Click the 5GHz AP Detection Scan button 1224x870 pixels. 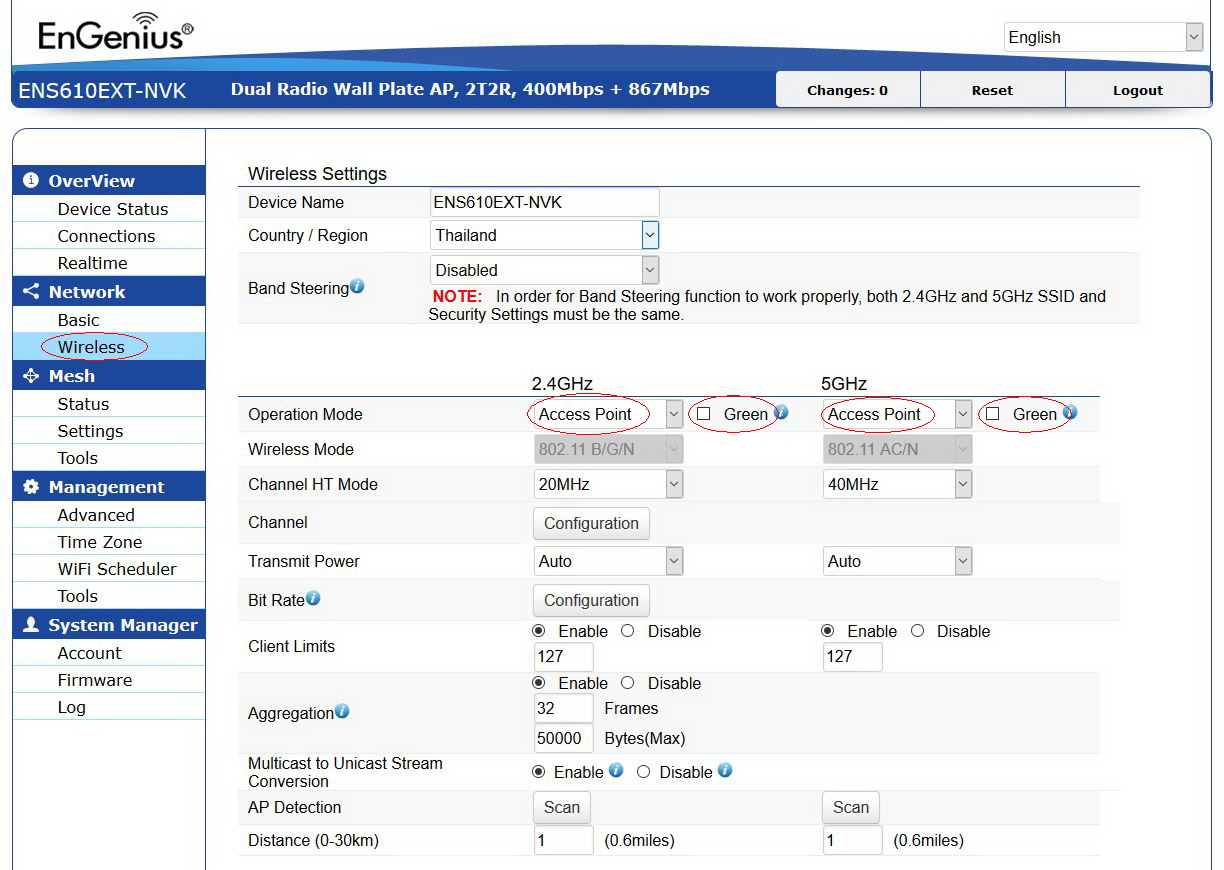[851, 807]
